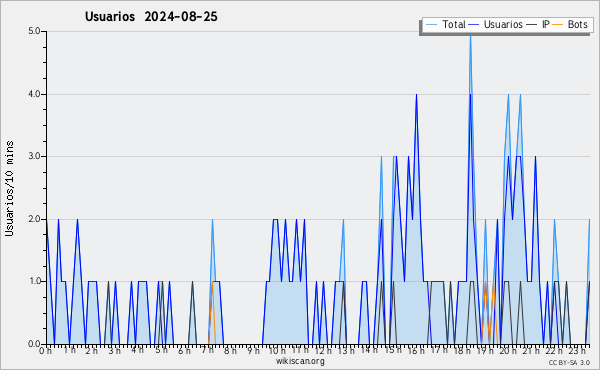Screen dimensions: 600x370
Task: Click the '5.0' y-axis value
Action: point(34,31)
